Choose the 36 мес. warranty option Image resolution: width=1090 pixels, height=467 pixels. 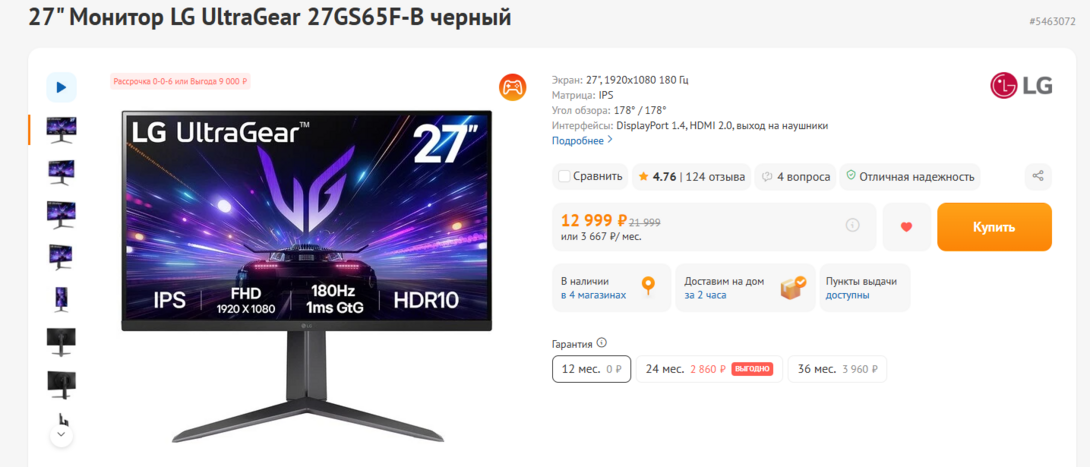click(x=837, y=369)
